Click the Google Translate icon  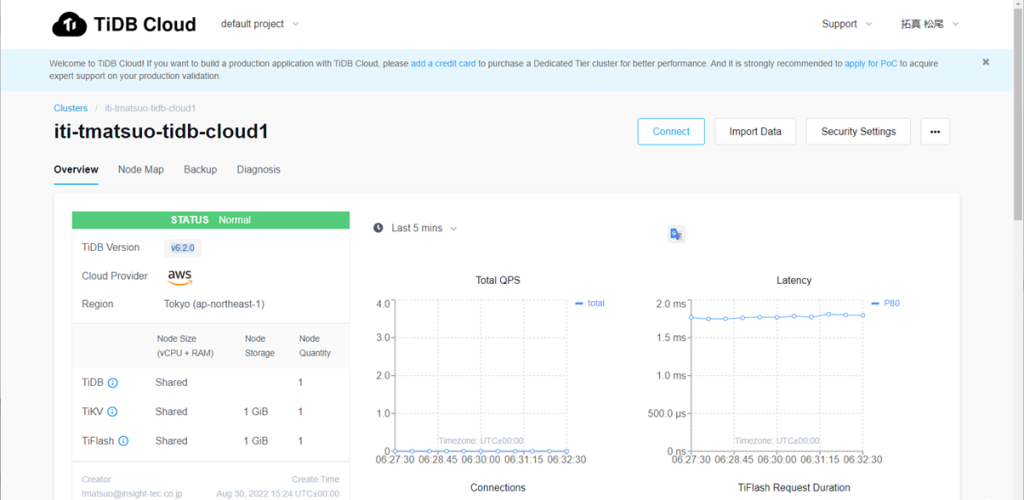(676, 235)
